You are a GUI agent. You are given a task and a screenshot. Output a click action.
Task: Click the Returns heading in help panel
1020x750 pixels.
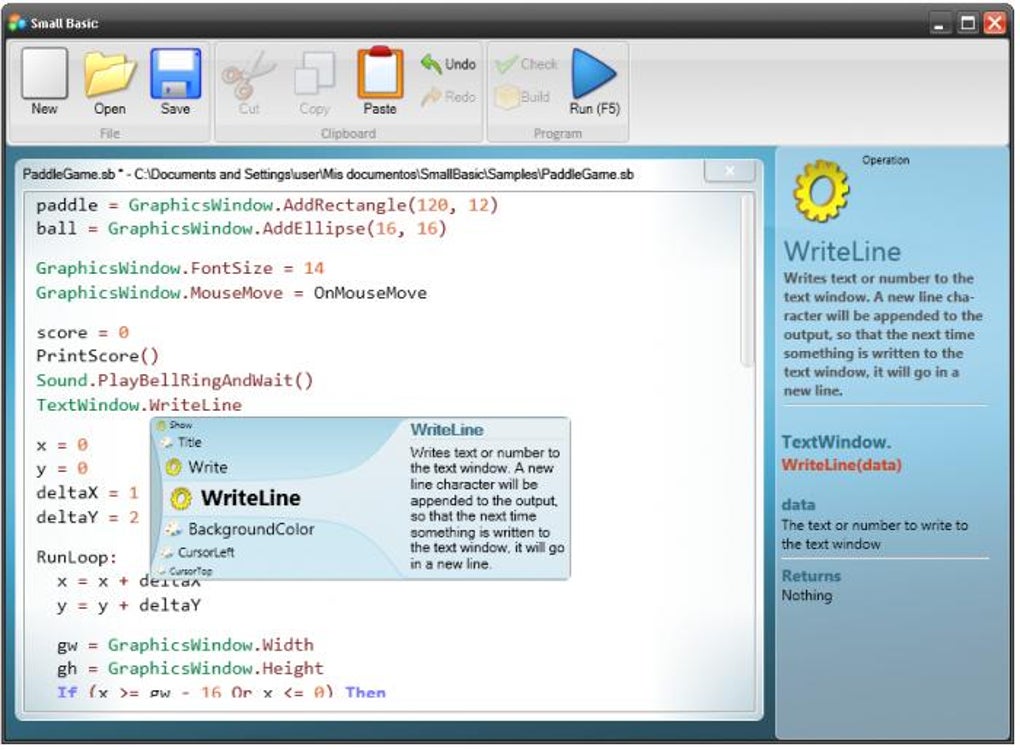(811, 576)
